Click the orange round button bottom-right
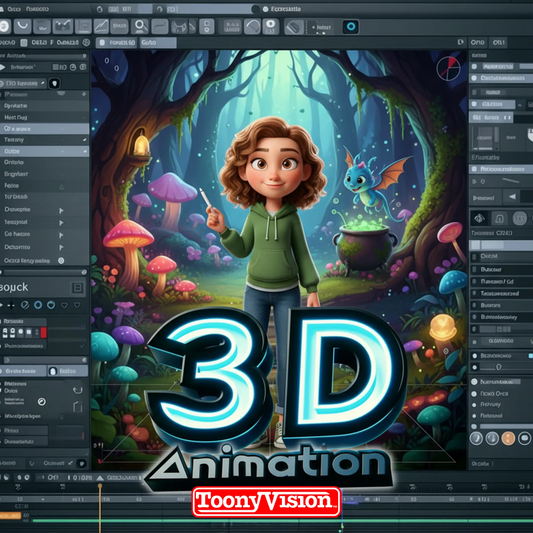The image size is (533, 533). [509, 439]
